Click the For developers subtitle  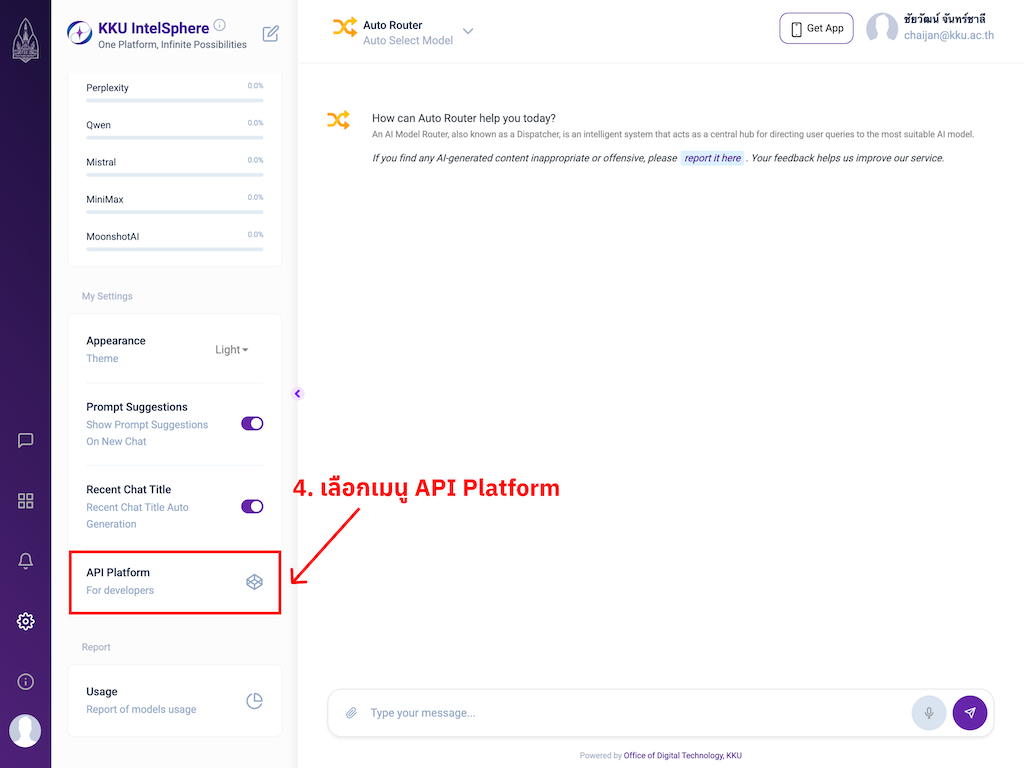pyautogui.click(x=120, y=590)
